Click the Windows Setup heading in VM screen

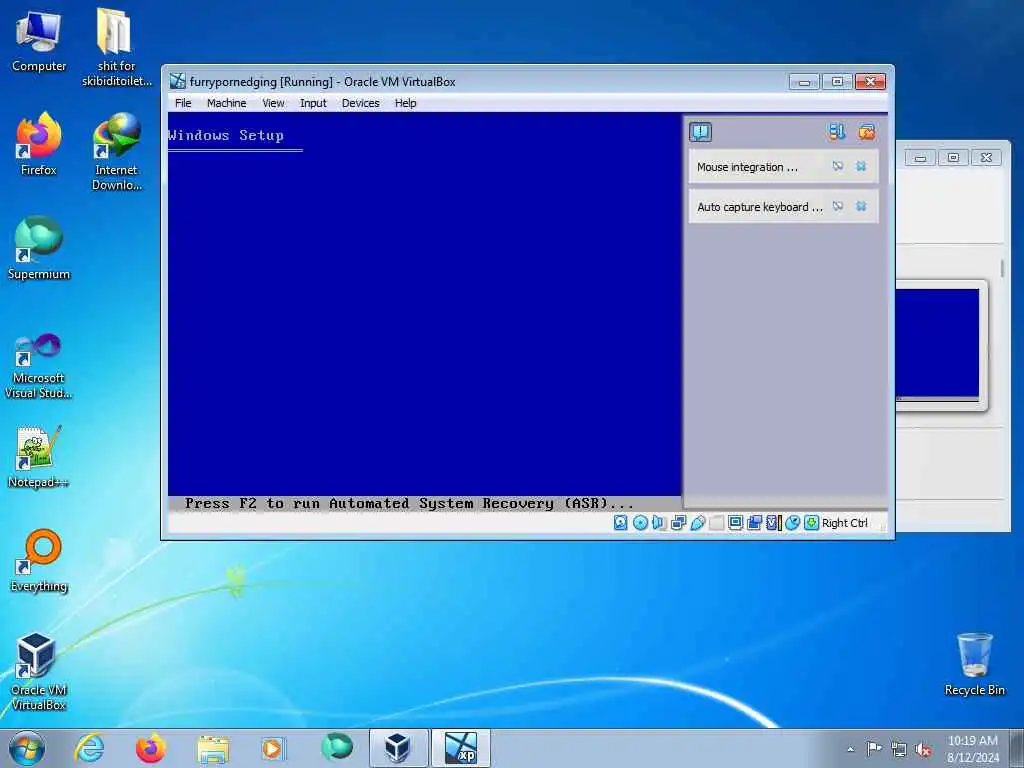click(226, 135)
